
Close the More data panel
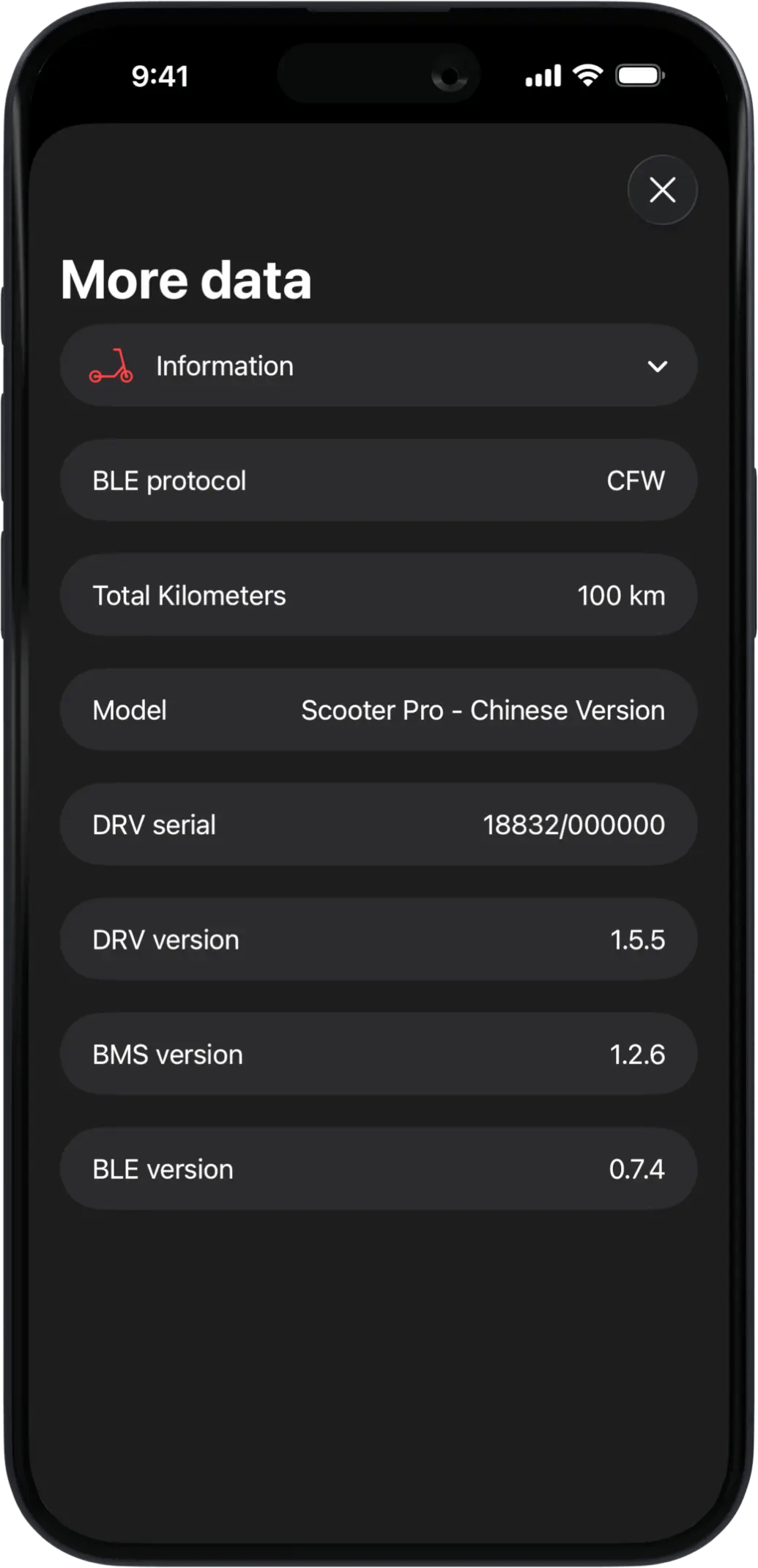[x=662, y=190]
